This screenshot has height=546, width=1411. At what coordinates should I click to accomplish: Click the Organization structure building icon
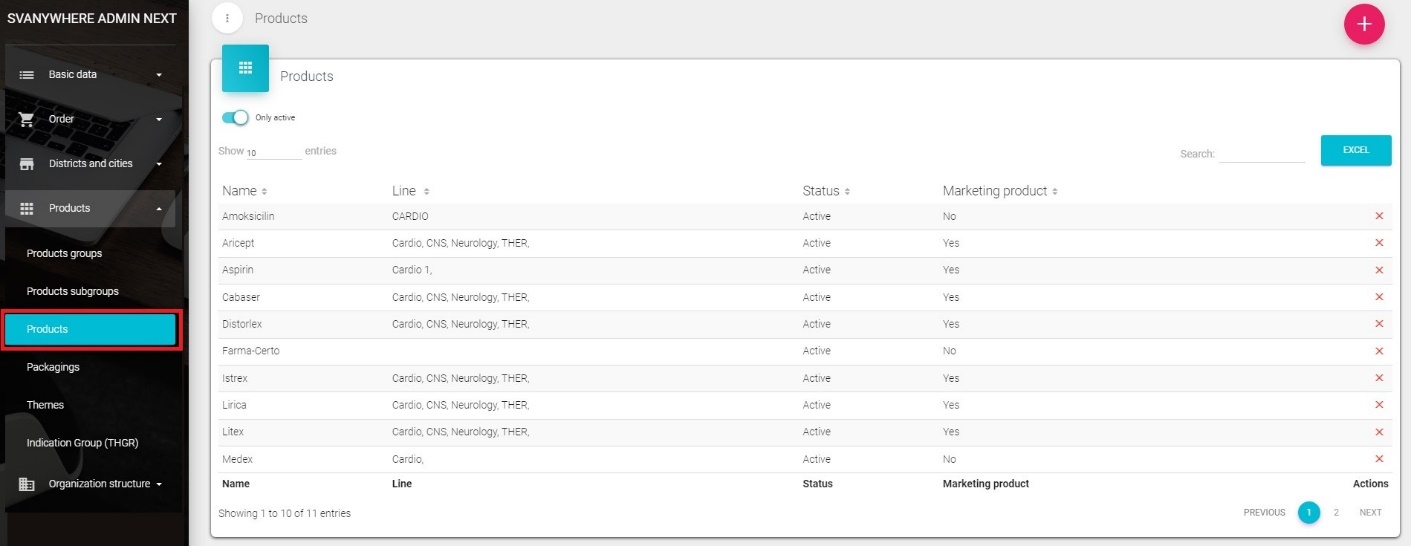coord(27,484)
